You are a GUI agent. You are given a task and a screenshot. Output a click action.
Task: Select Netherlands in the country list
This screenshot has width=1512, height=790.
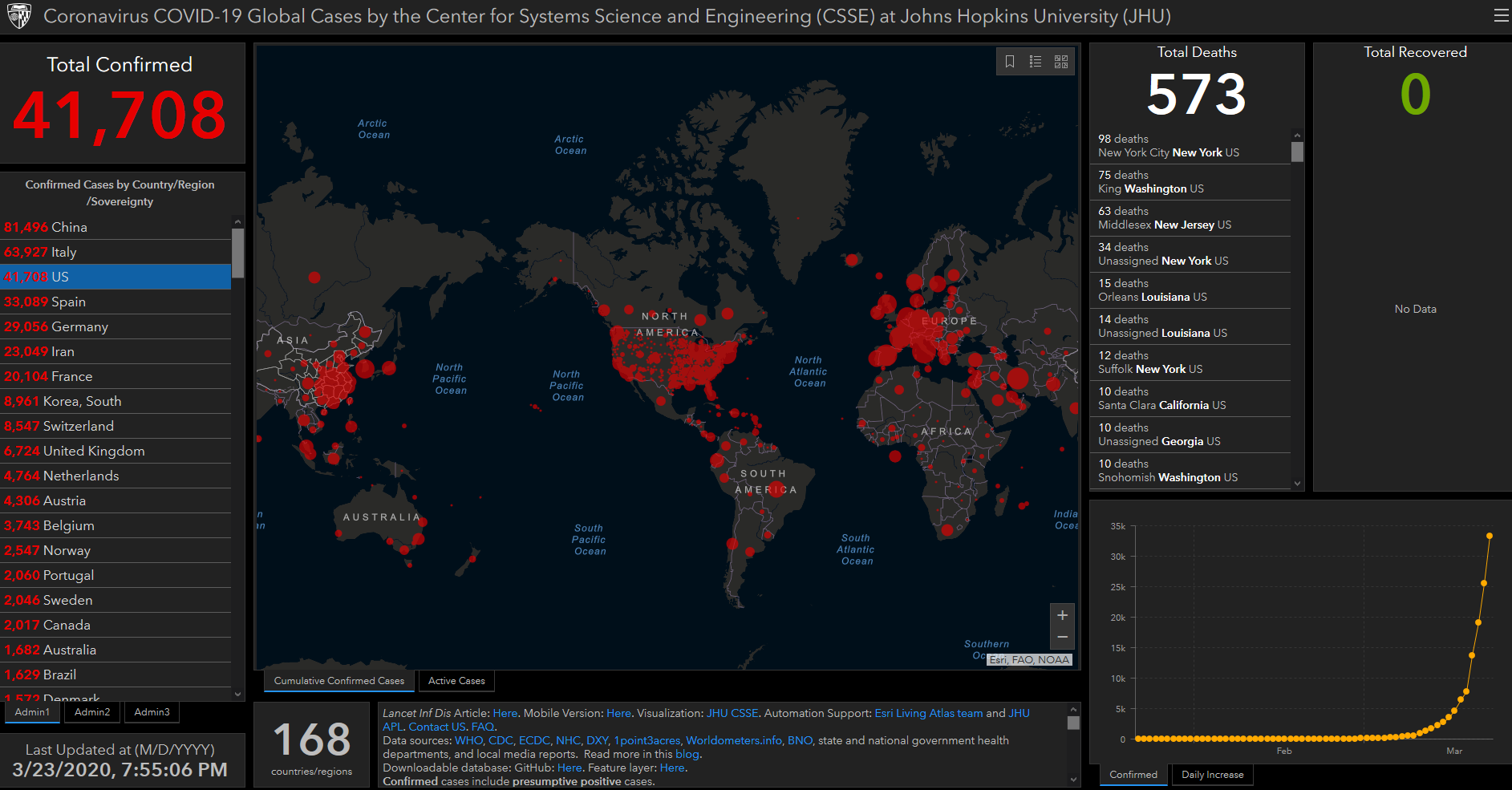point(116,476)
